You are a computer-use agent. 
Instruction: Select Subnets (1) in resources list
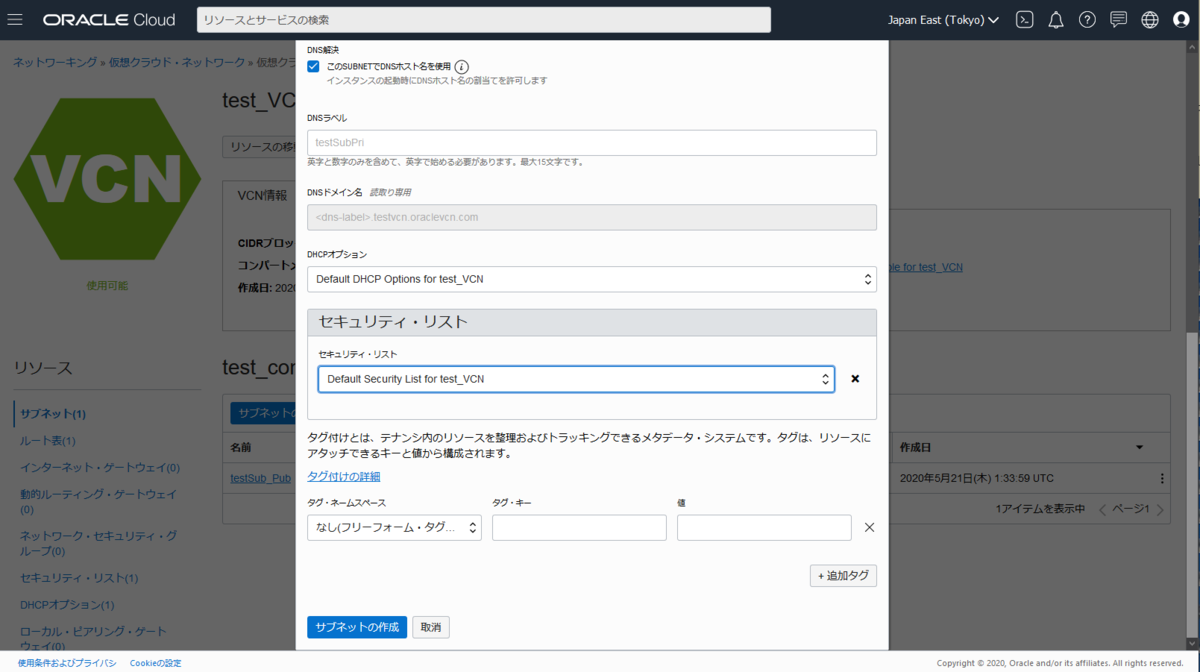(x=53, y=413)
